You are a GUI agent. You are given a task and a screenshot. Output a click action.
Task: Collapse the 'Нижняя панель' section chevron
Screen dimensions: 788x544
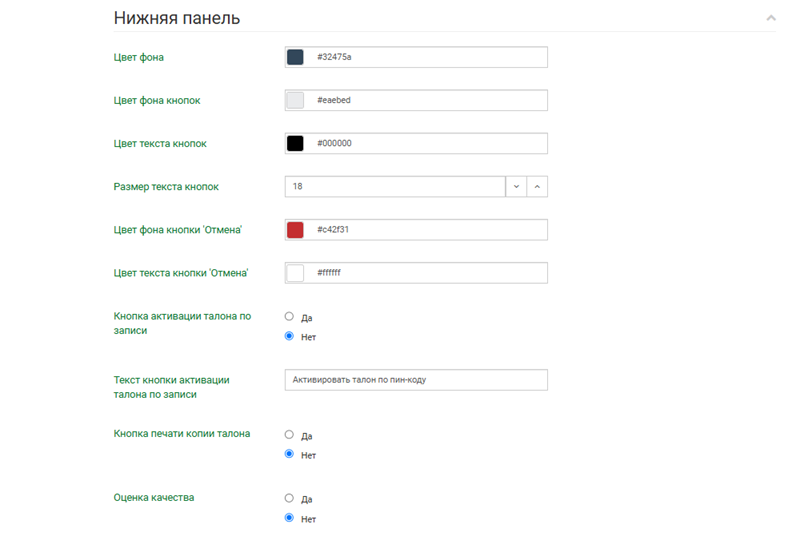[770, 18]
